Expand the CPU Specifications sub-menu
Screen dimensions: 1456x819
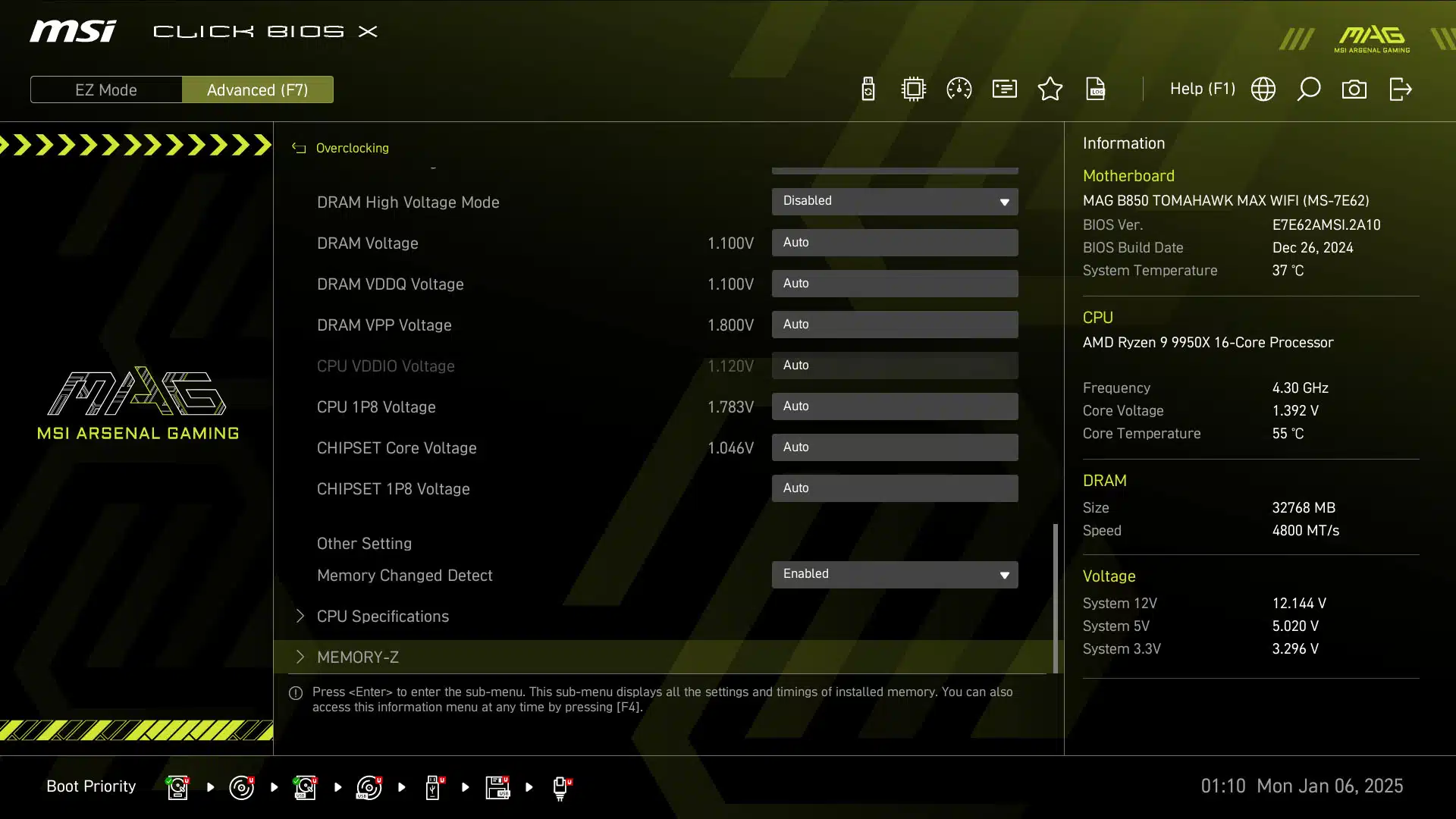[x=383, y=617]
